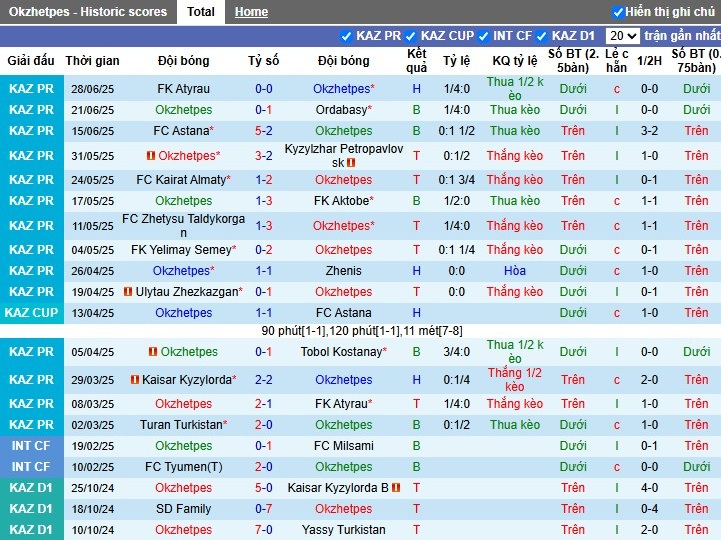Open FC Milsami team link
The width and height of the screenshot is (721, 540).
click(343, 446)
